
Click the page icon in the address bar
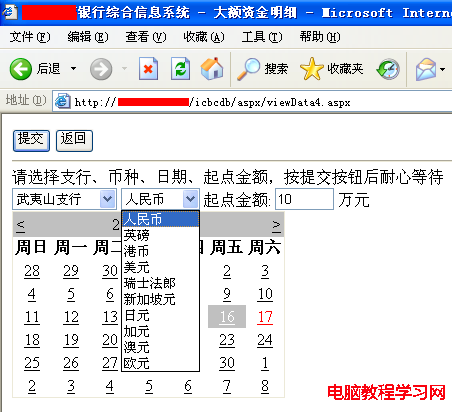[62, 101]
